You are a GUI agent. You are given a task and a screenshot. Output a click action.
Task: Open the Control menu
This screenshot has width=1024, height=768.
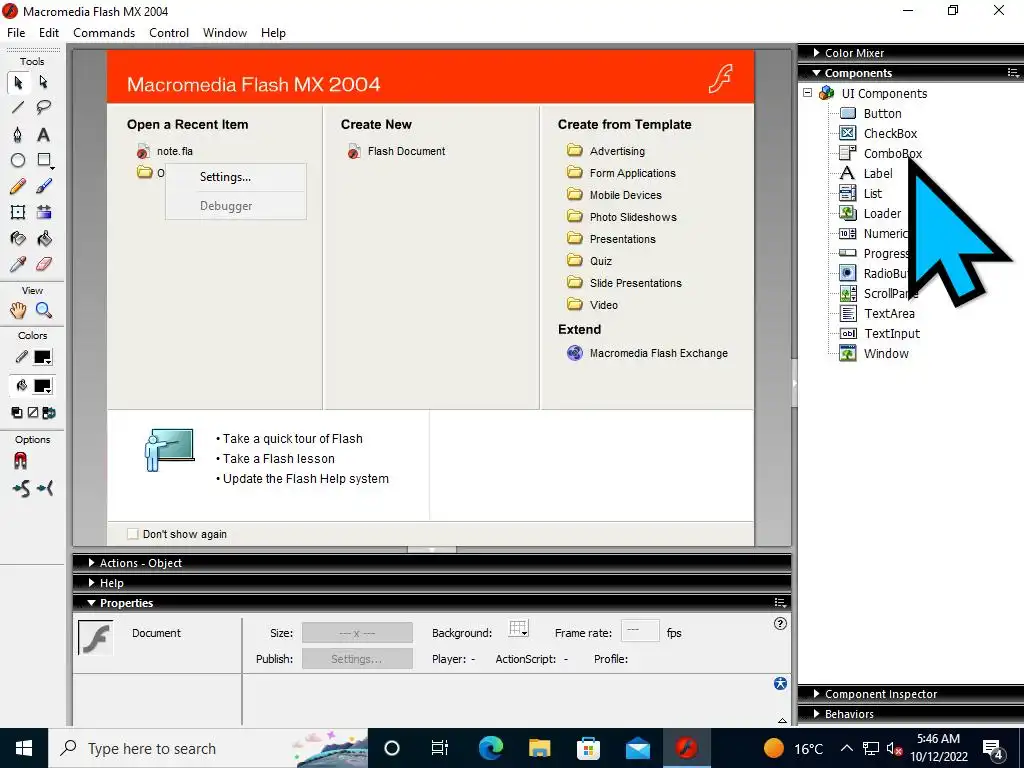coord(168,33)
